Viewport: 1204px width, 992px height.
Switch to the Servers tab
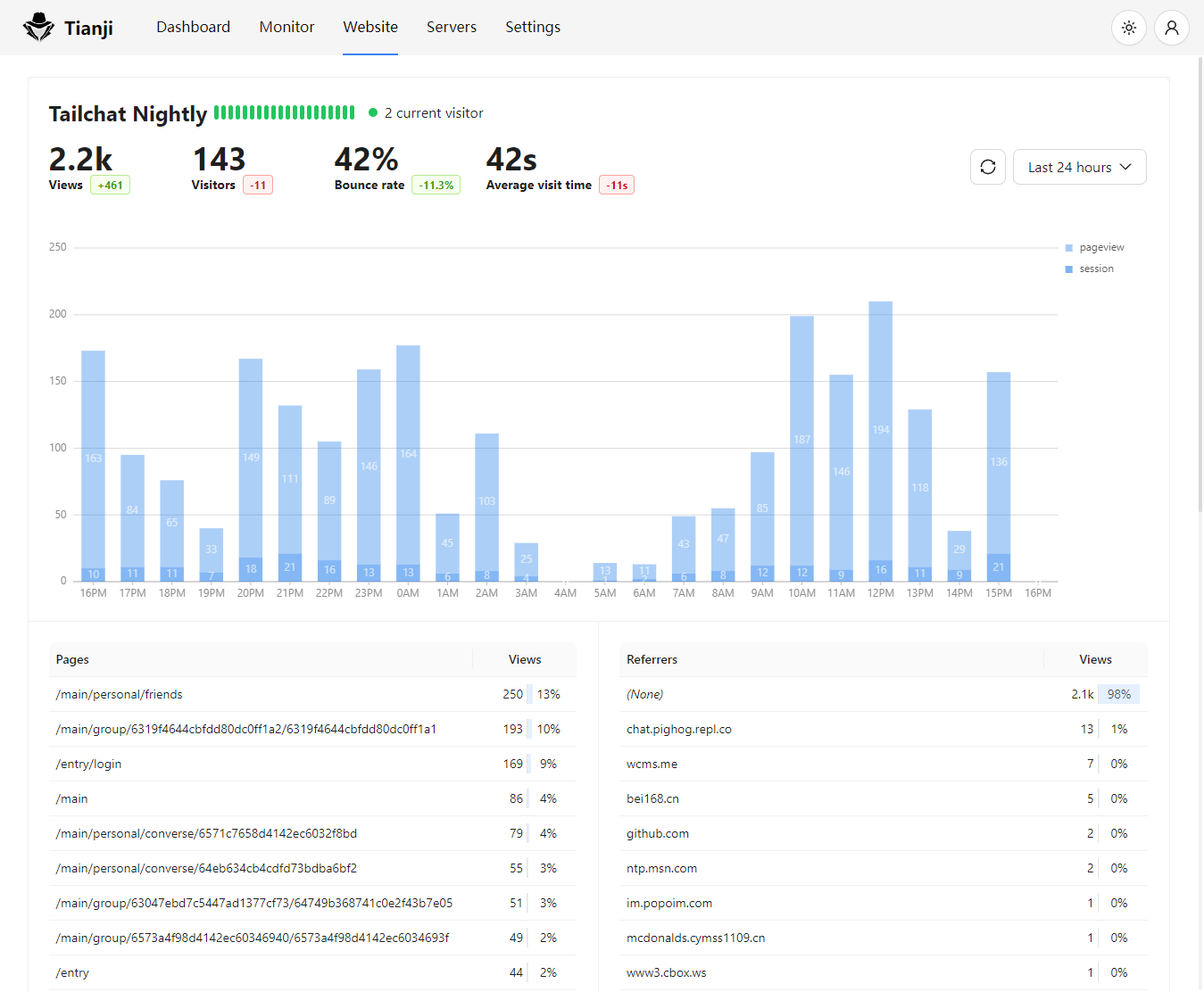451,27
